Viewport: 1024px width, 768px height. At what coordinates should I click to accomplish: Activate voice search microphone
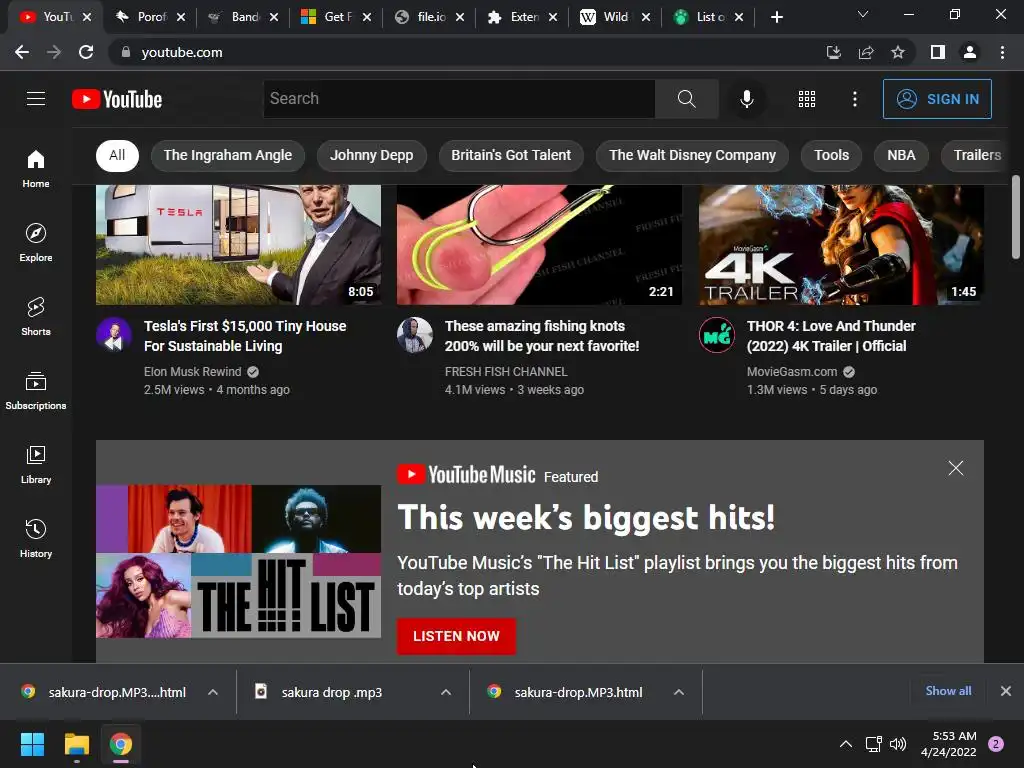click(x=746, y=99)
